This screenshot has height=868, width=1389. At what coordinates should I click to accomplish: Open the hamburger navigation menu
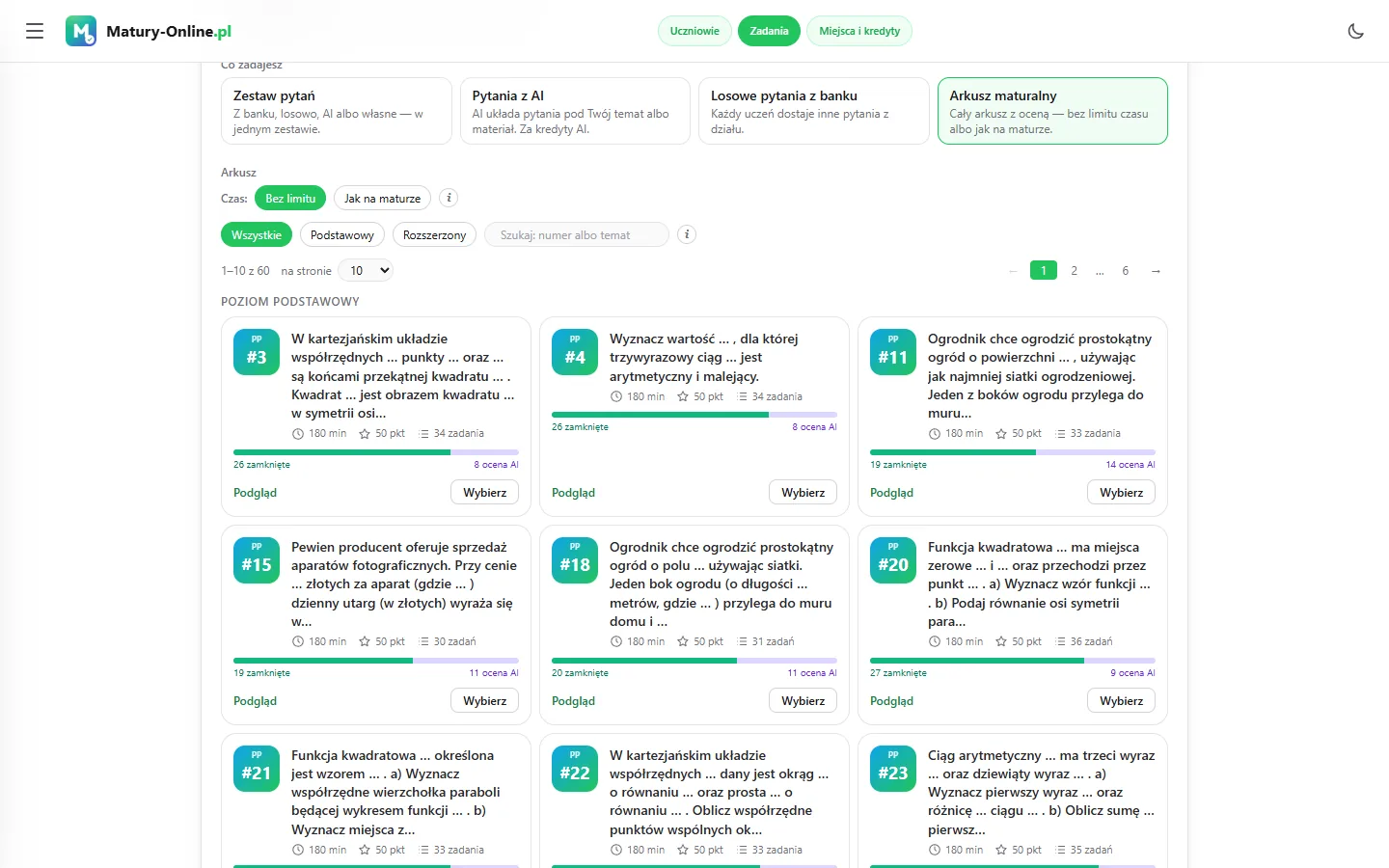coord(35,31)
